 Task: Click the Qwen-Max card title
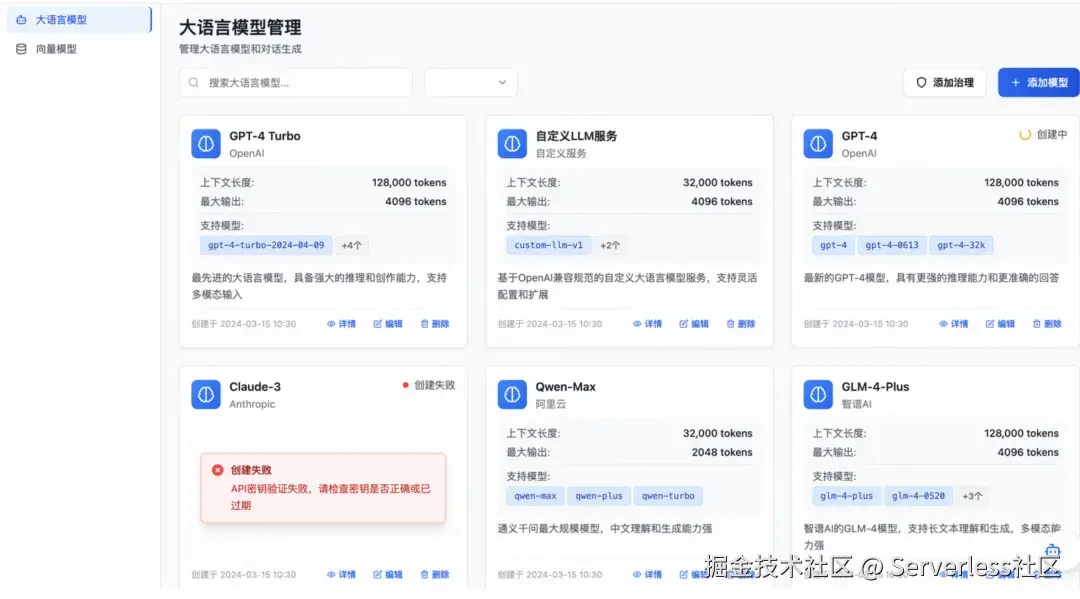565,387
